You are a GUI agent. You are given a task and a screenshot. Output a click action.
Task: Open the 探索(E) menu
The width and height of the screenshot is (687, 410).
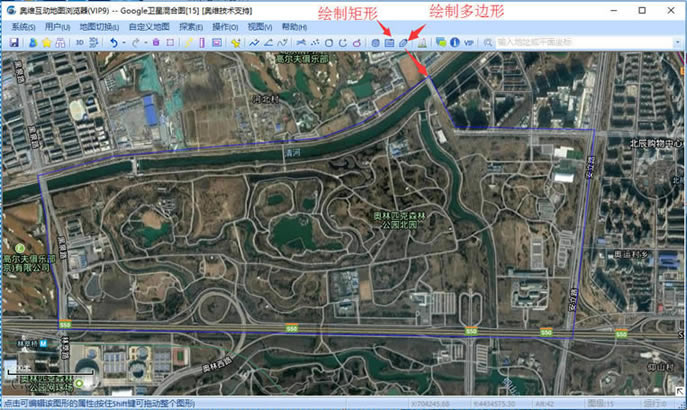(x=191, y=27)
